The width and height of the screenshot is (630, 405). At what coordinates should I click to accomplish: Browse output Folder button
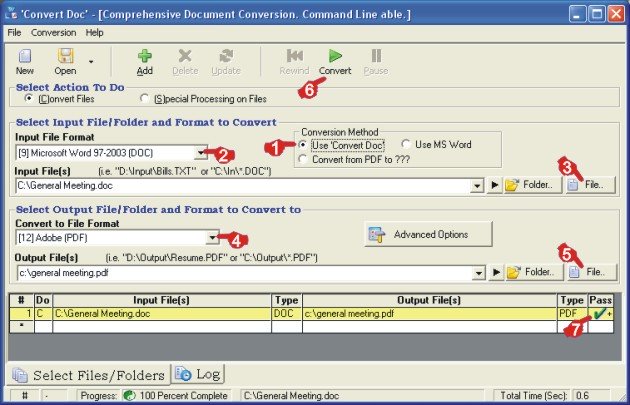click(534, 272)
